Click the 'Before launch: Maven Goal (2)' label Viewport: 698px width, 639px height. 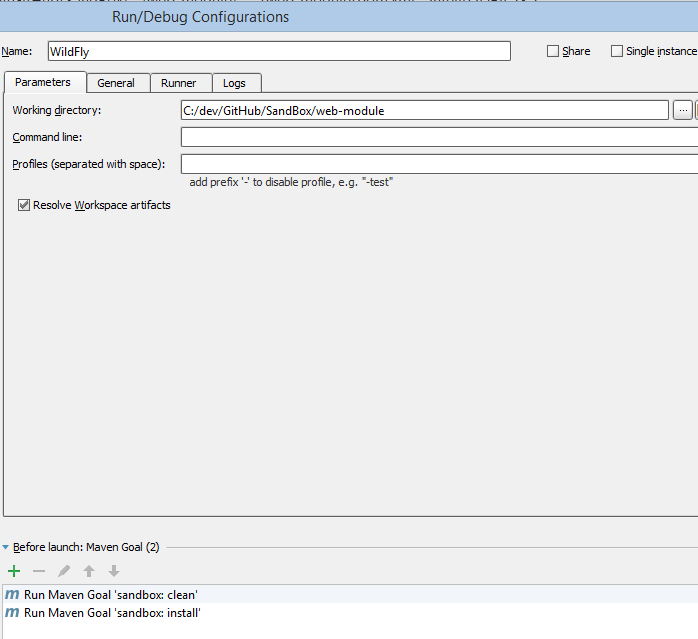pyautogui.click(x=86, y=547)
